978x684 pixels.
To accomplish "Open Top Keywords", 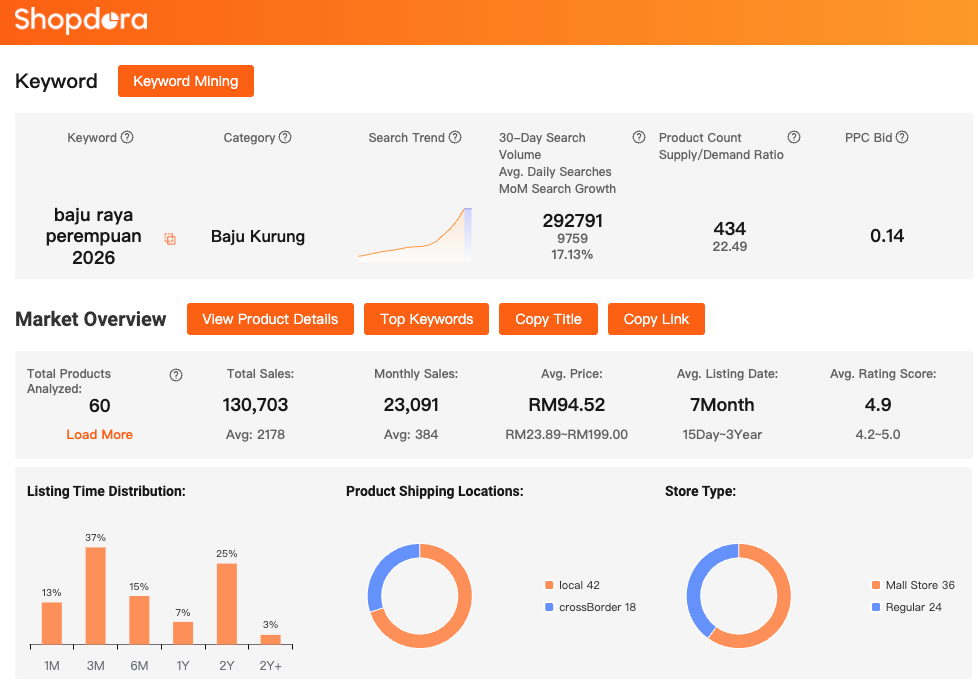I will [426, 319].
